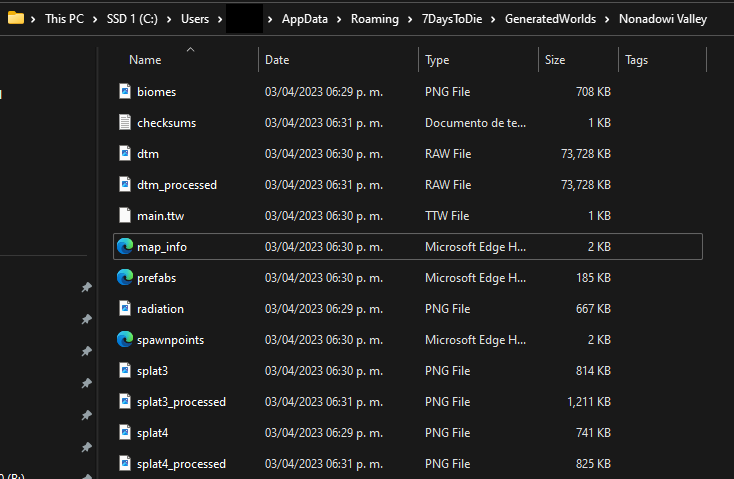The image size is (734, 479).
Task: Select the dtm RAW file icon
Action: tap(125, 153)
